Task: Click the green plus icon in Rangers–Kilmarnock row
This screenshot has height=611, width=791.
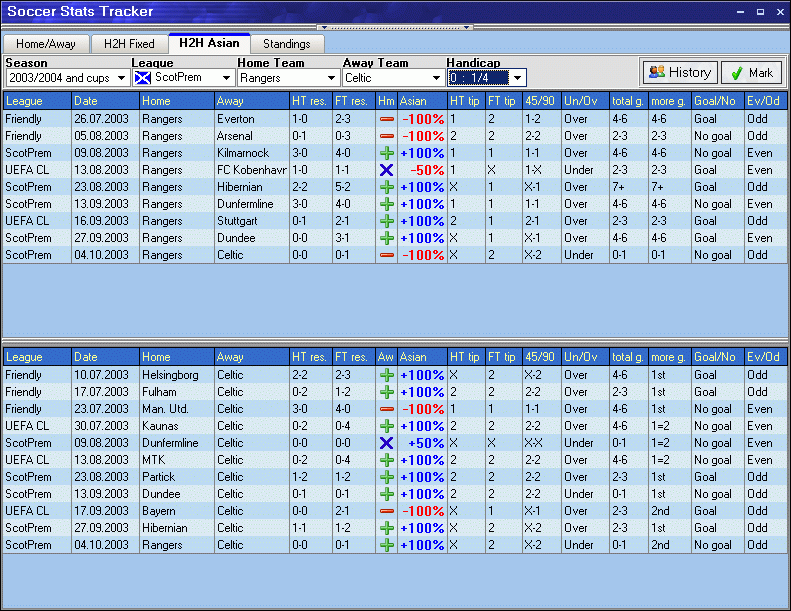Action: 386,153
